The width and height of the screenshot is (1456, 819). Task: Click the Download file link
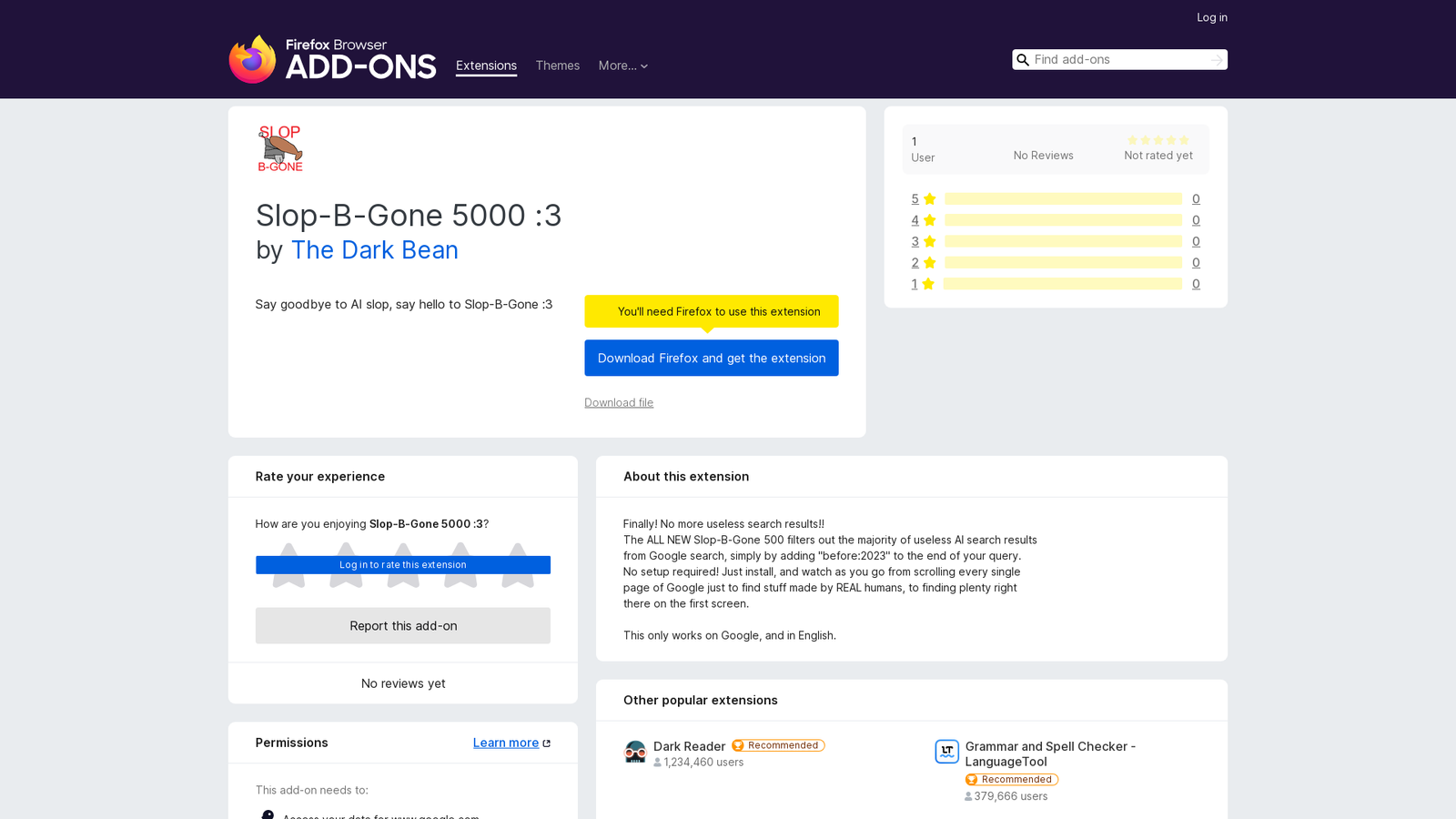[619, 403]
